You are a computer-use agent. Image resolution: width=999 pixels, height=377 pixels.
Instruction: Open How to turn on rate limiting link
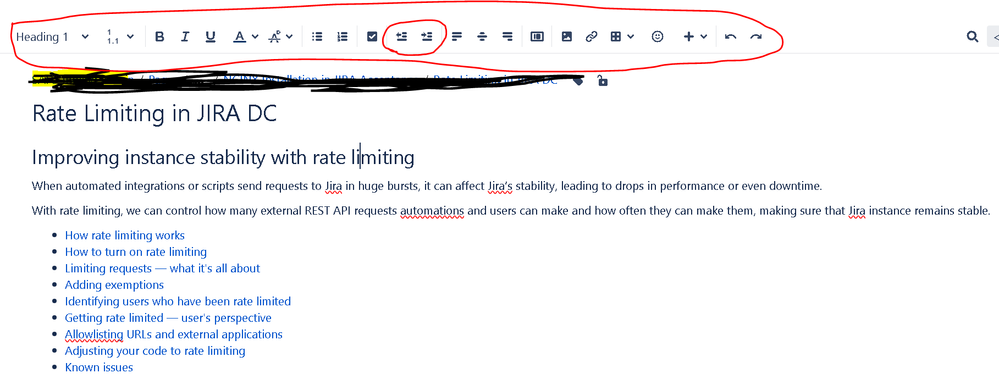tap(136, 252)
